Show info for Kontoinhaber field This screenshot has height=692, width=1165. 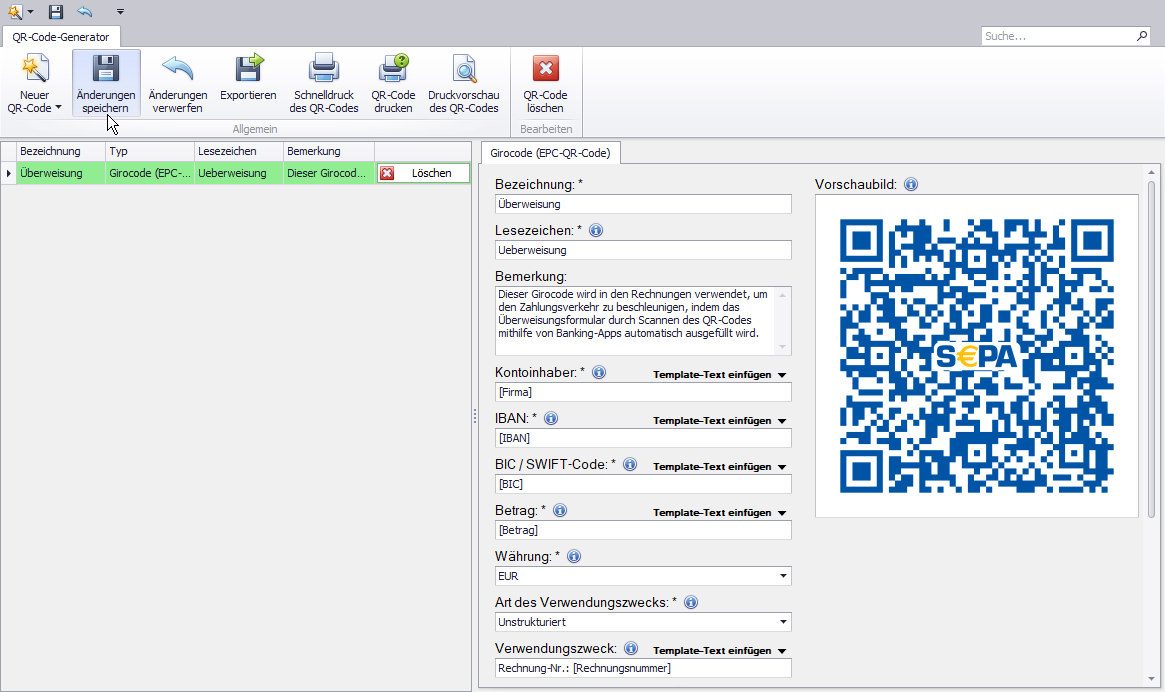point(599,372)
